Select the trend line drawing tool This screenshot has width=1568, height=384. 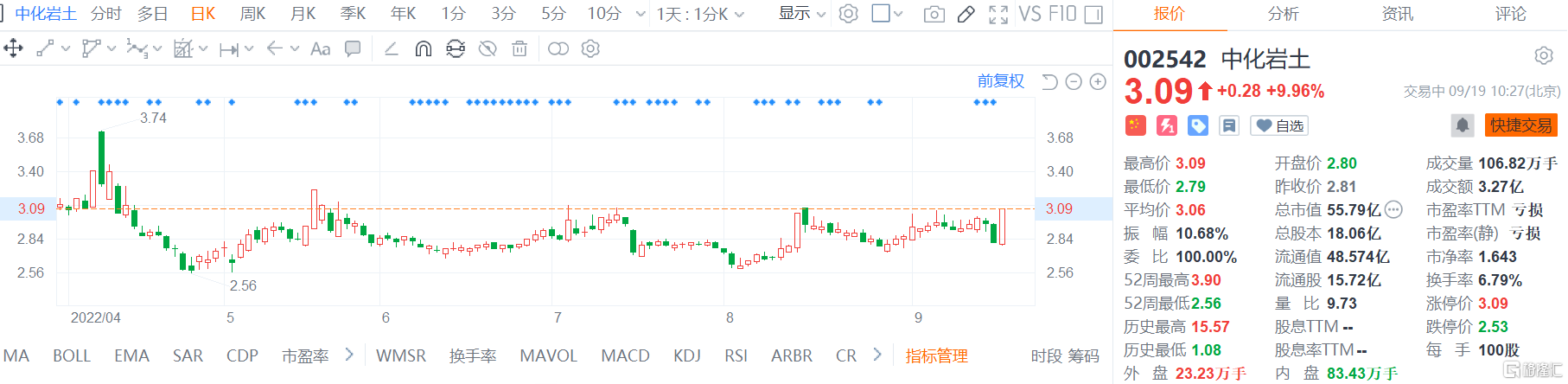pos(45,49)
